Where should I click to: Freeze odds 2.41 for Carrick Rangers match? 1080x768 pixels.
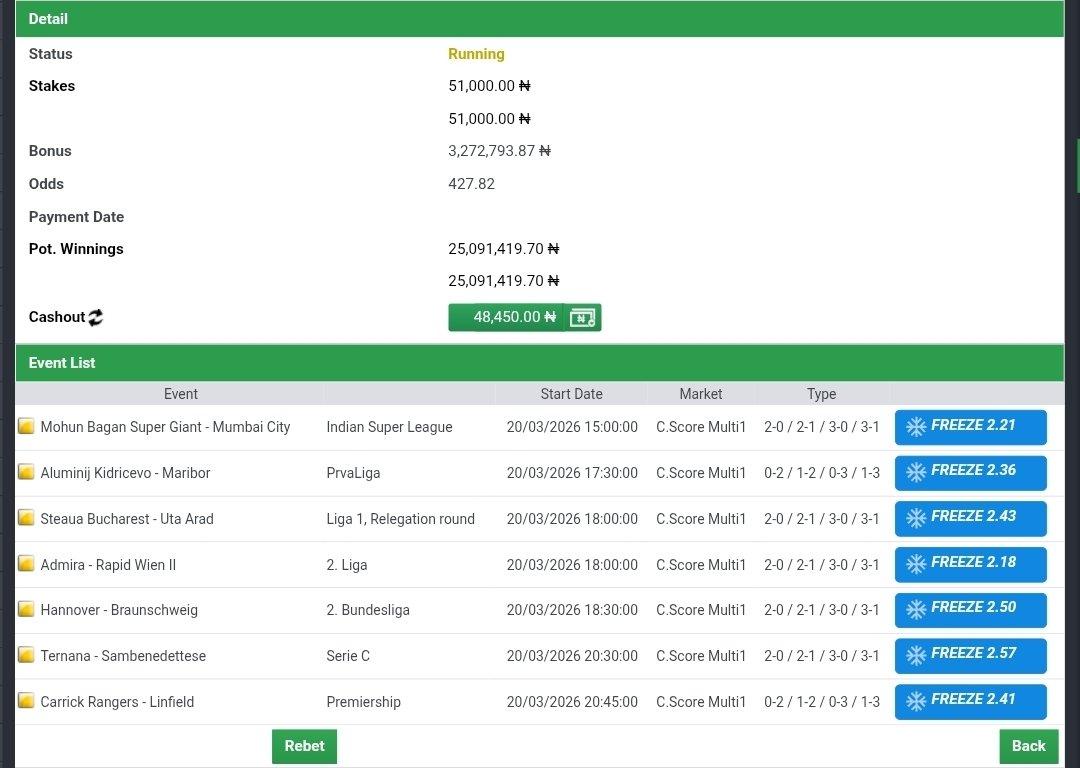click(x=970, y=701)
